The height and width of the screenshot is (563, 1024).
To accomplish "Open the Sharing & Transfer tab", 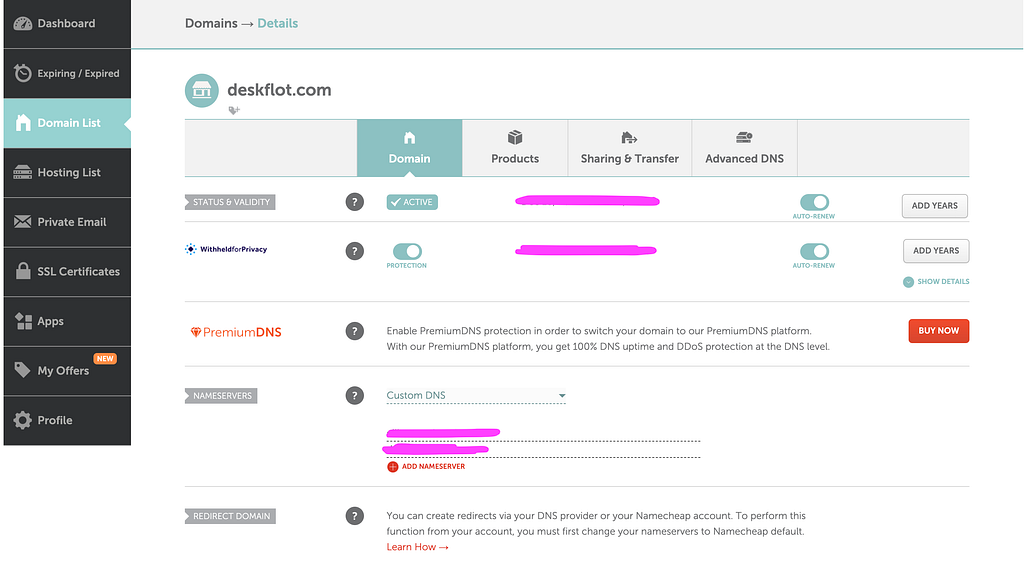I will (x=630, y=148).
